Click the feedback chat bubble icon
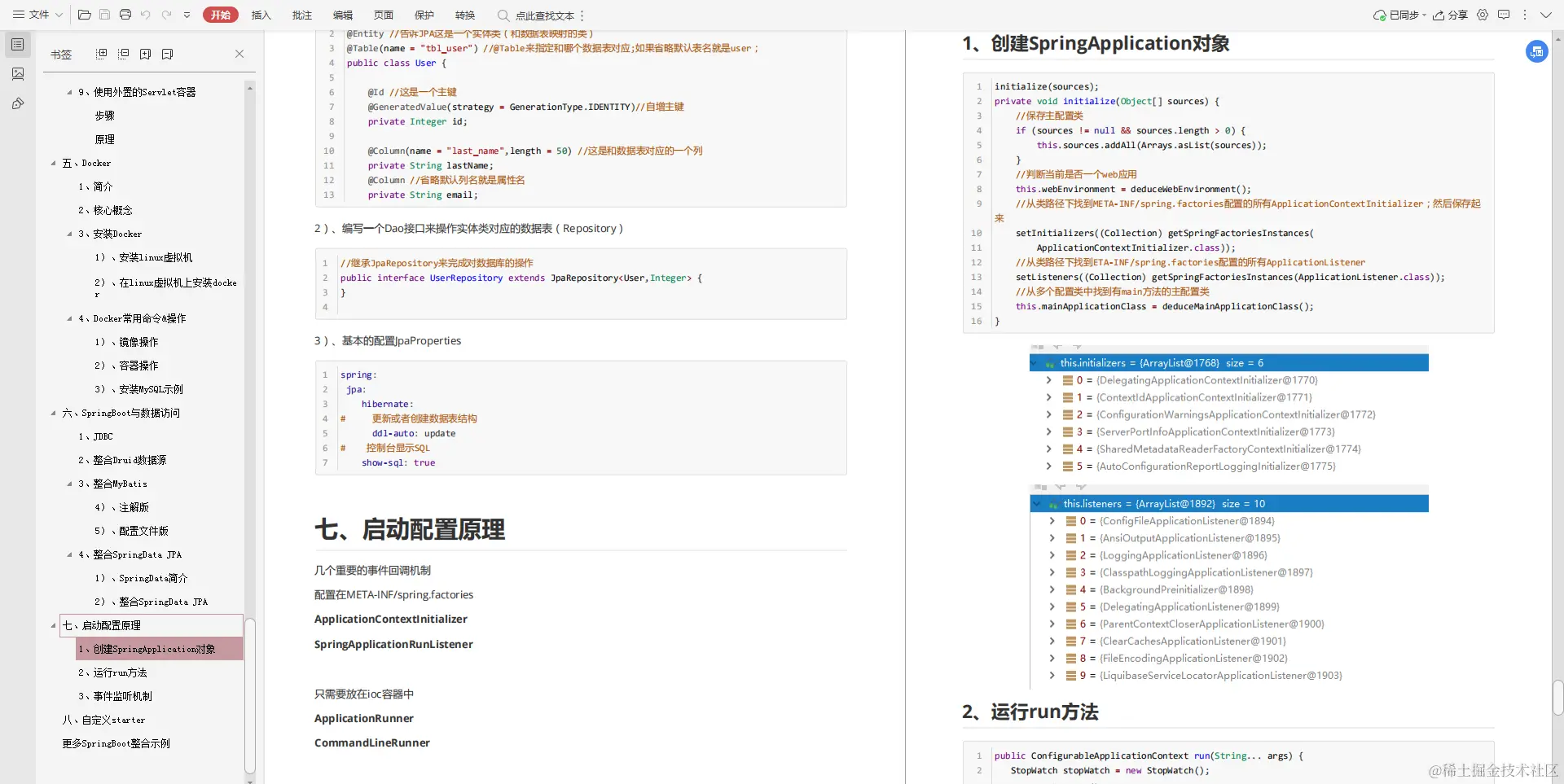The height and width of the screenshot is (784, 1564). tap(1504, 15)
